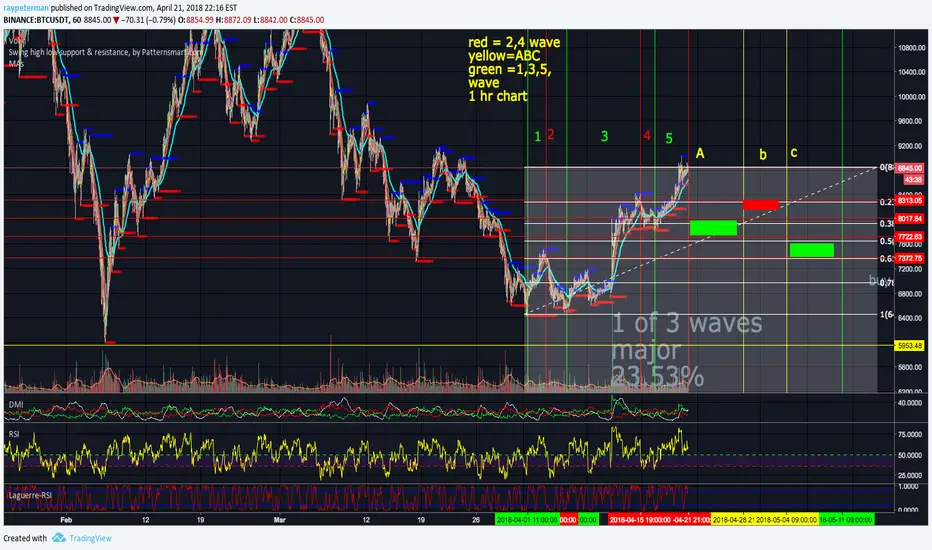
Task: Select the yellow wave A label
Action: click(700, 153)
